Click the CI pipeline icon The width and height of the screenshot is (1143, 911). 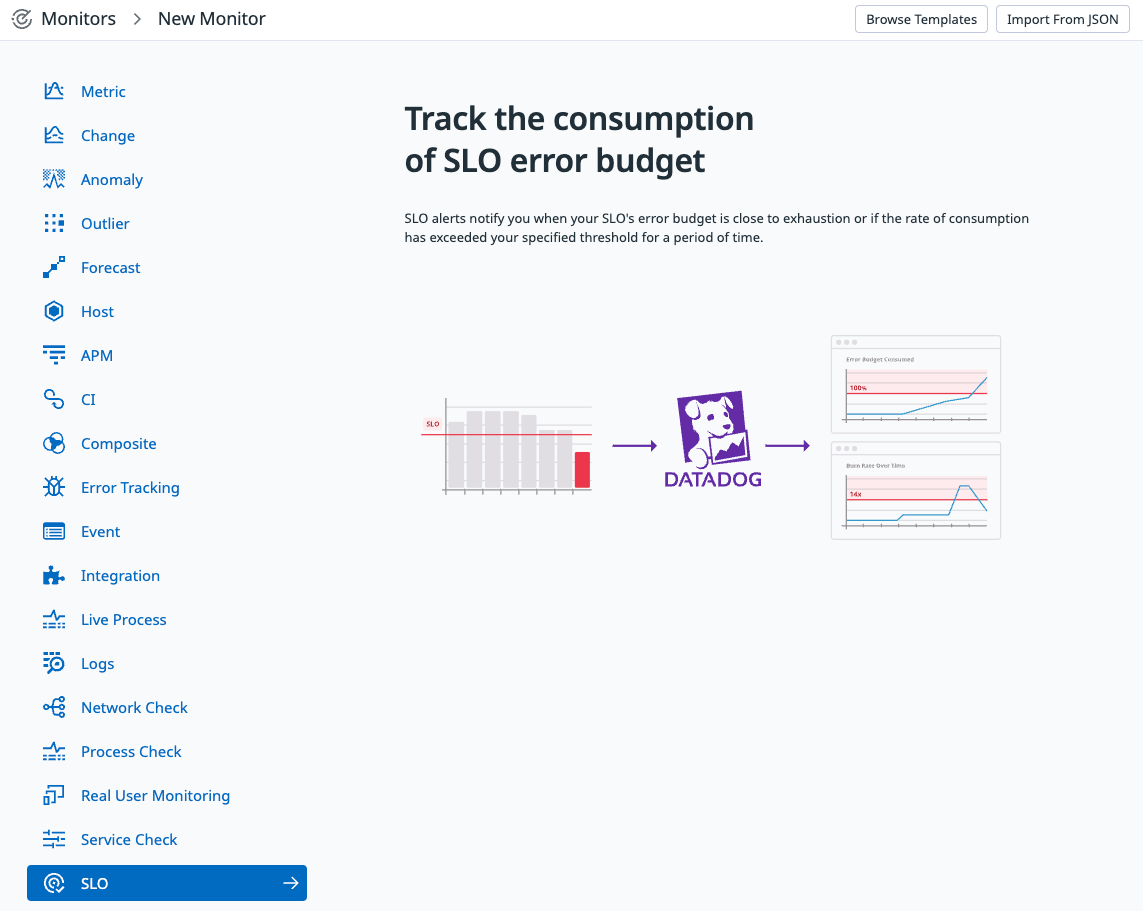pyautogui.click(x=54, y=399)
